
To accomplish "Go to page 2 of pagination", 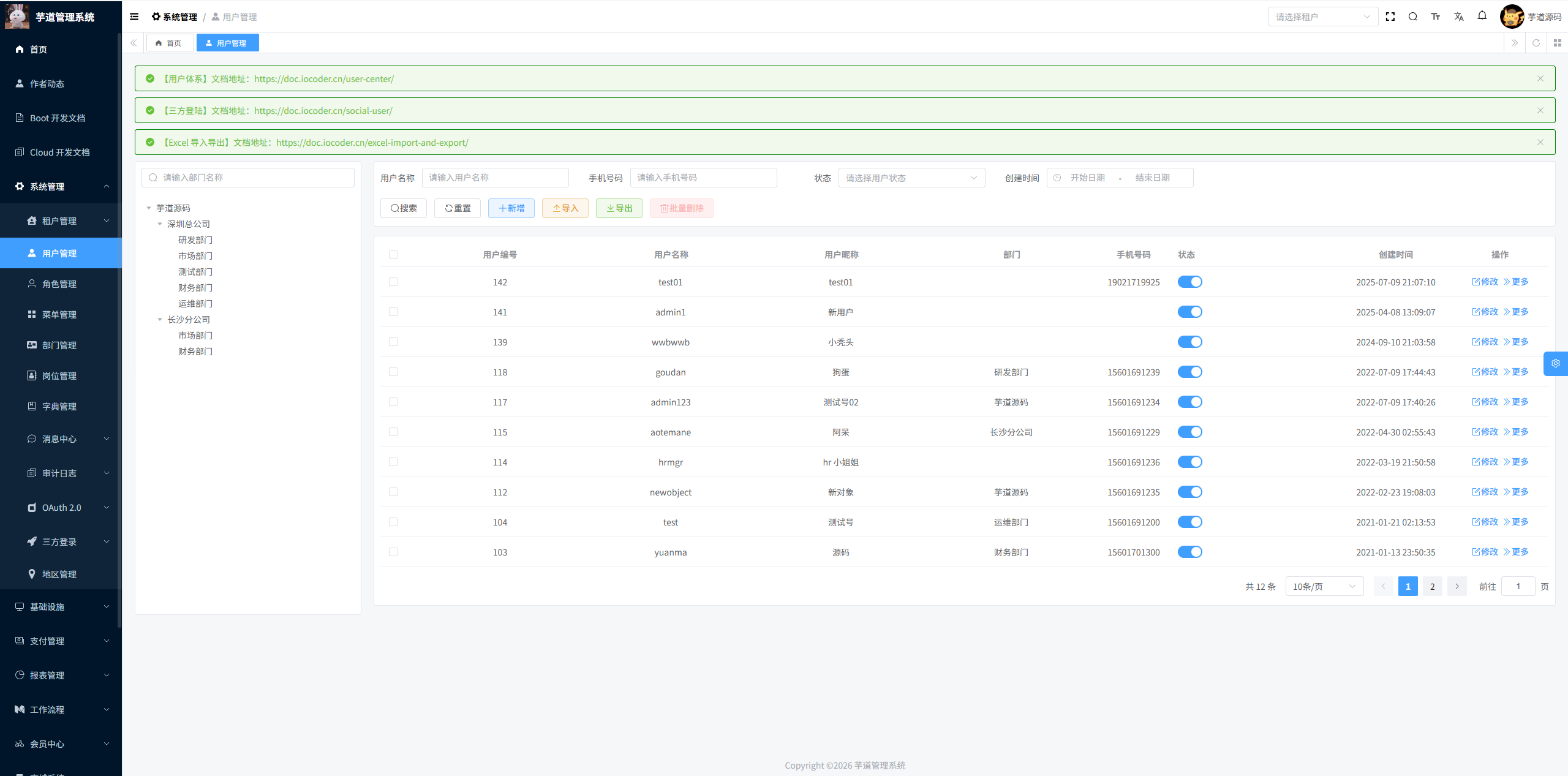I will pos(1432,586).
